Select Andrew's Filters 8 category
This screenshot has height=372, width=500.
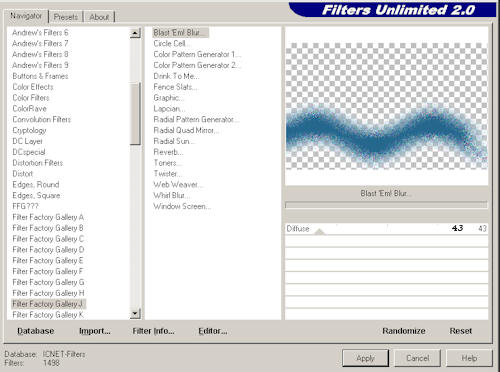(40, 54)
